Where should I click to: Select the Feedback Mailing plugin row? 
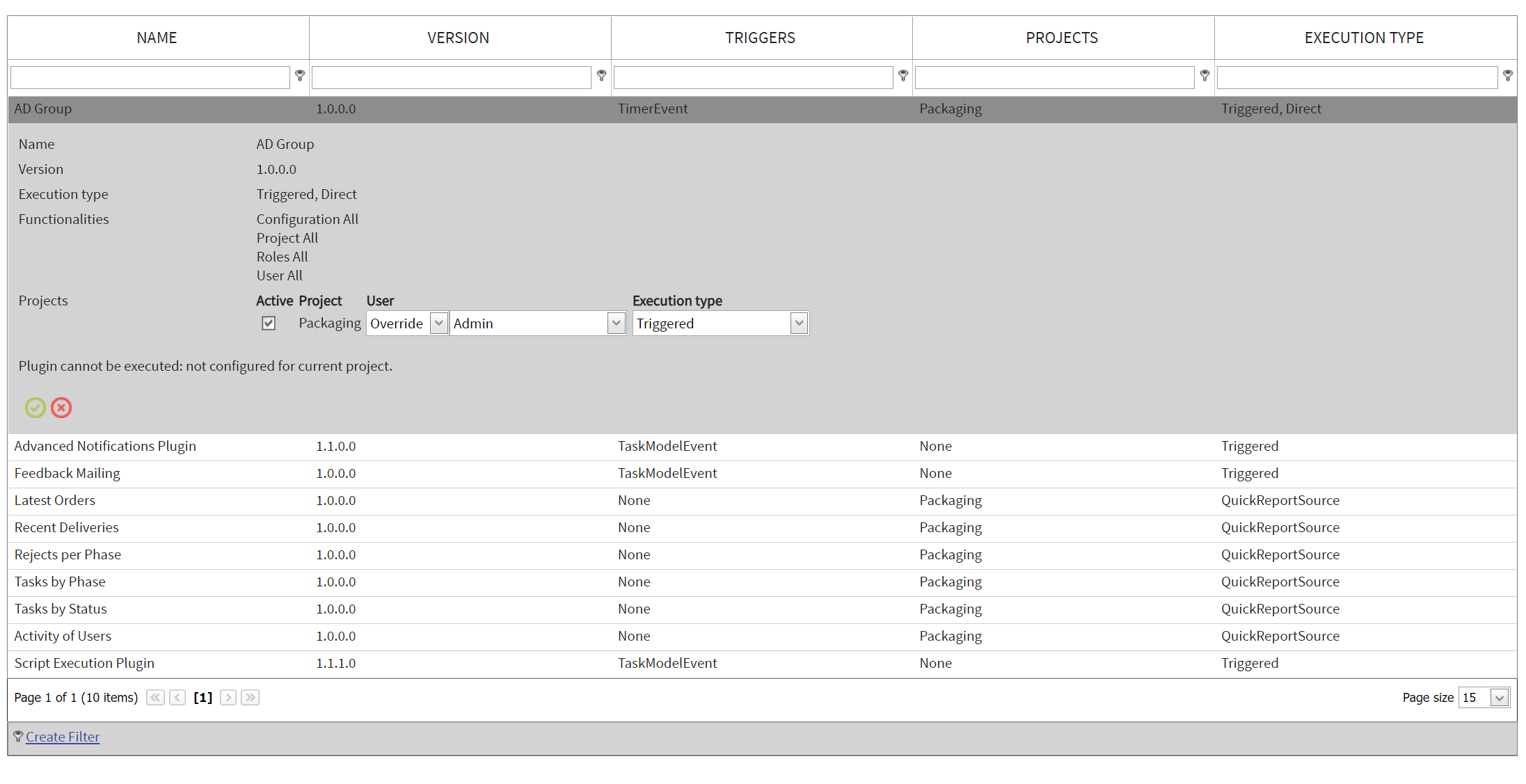(278, 473)
